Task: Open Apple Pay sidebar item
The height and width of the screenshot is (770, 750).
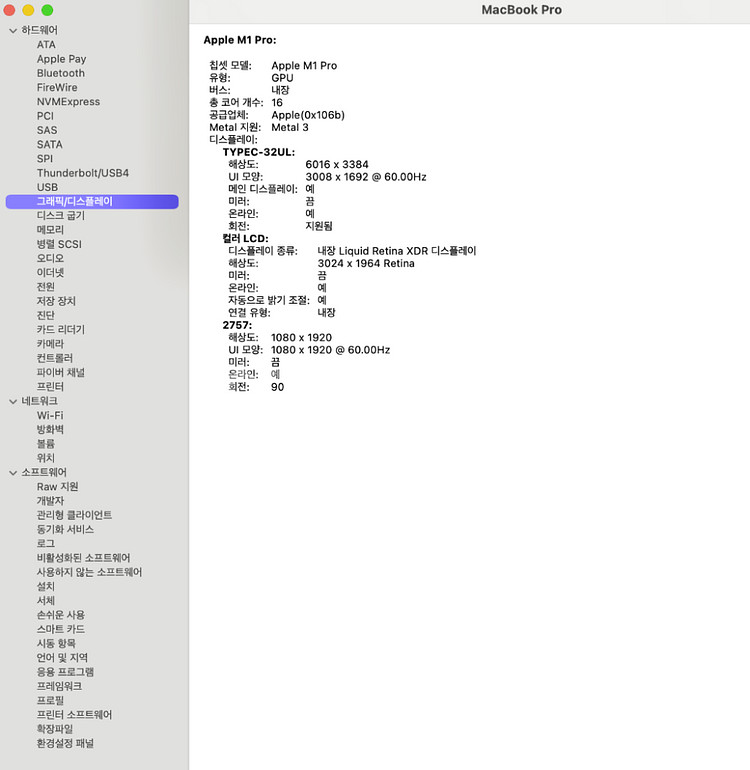Action: [61, 59]
